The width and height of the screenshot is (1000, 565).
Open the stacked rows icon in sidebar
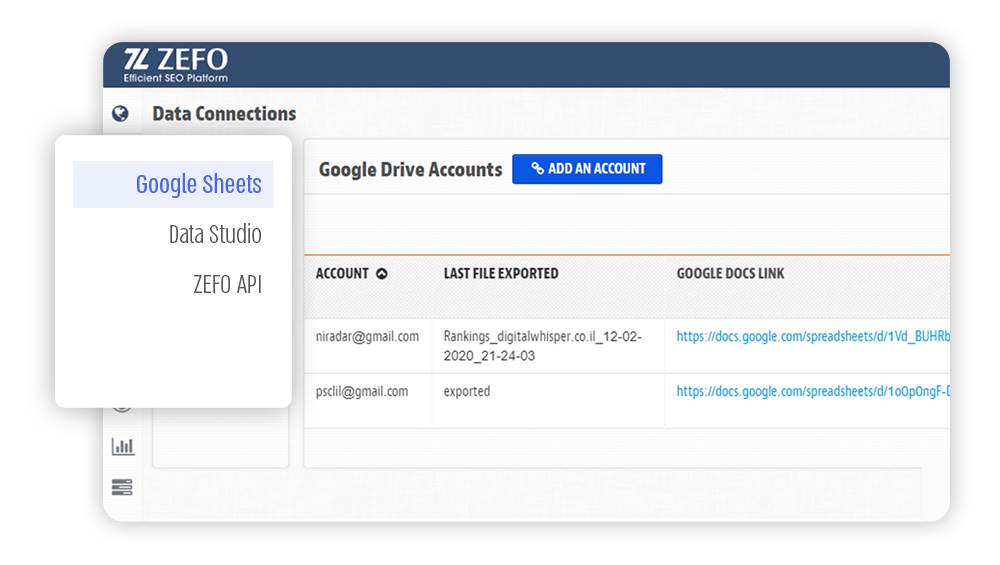(122, 487)
